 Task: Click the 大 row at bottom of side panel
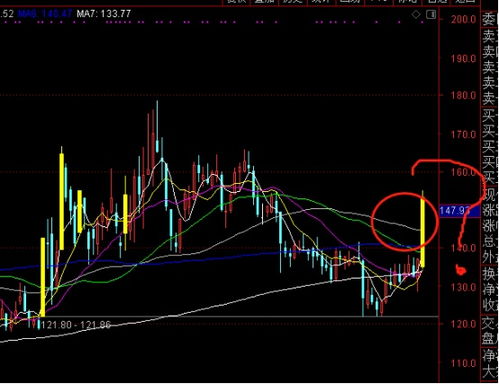pyautogui.click(x=490, y=372)
